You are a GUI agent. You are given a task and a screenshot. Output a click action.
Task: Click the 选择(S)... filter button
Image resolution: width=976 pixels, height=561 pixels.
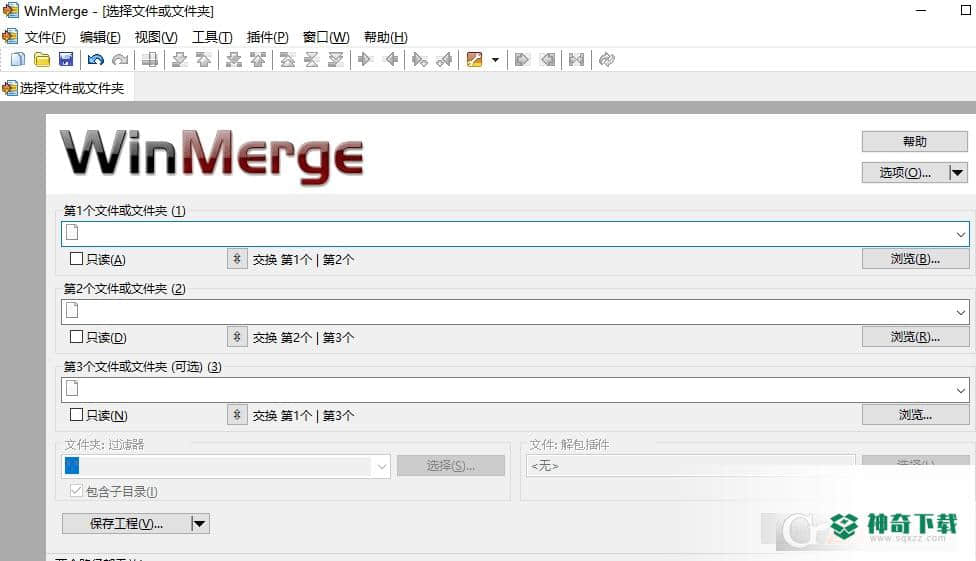[x=451, y=466]
